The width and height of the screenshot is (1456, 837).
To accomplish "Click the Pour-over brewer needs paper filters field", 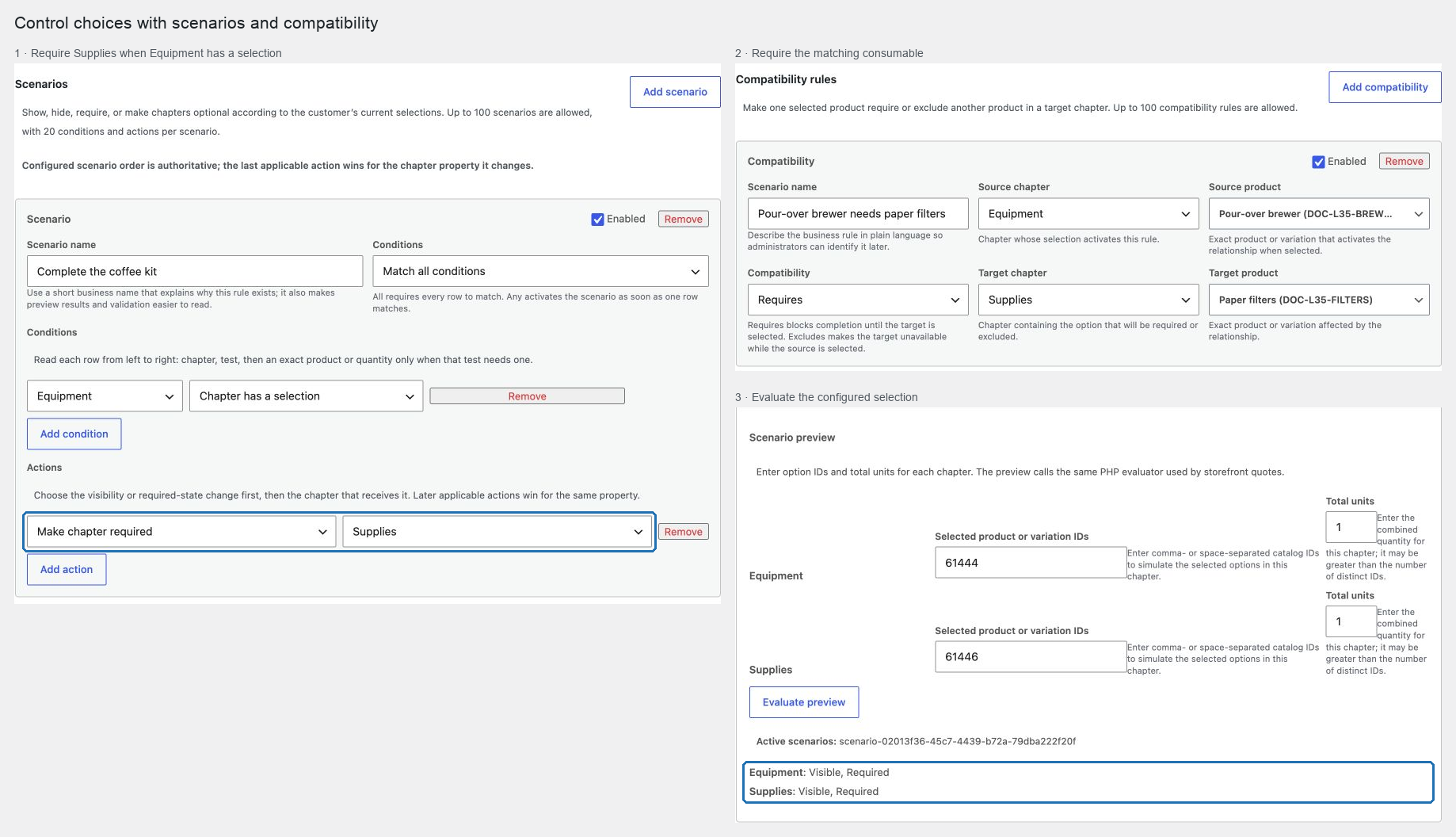I will [x=857, y=214].
